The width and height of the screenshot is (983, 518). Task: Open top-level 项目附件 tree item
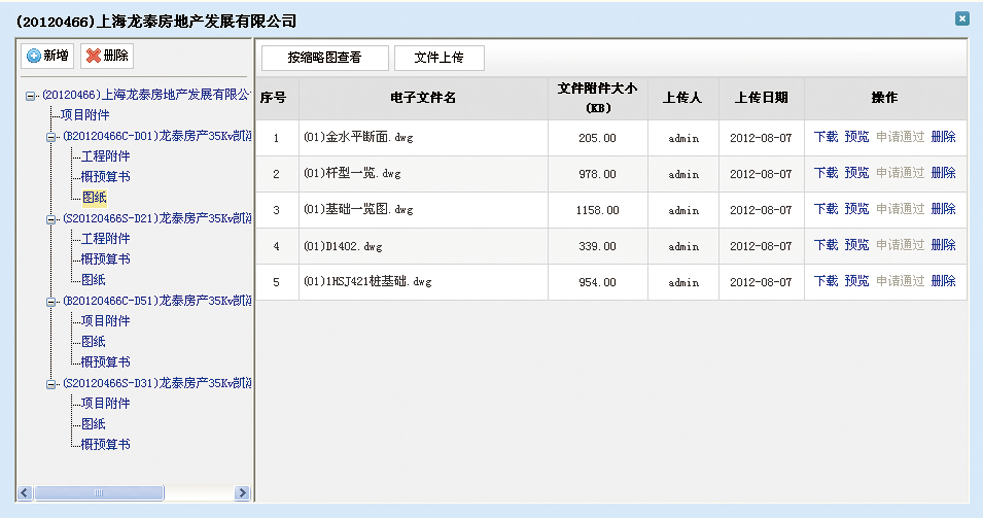pos(85,116)
